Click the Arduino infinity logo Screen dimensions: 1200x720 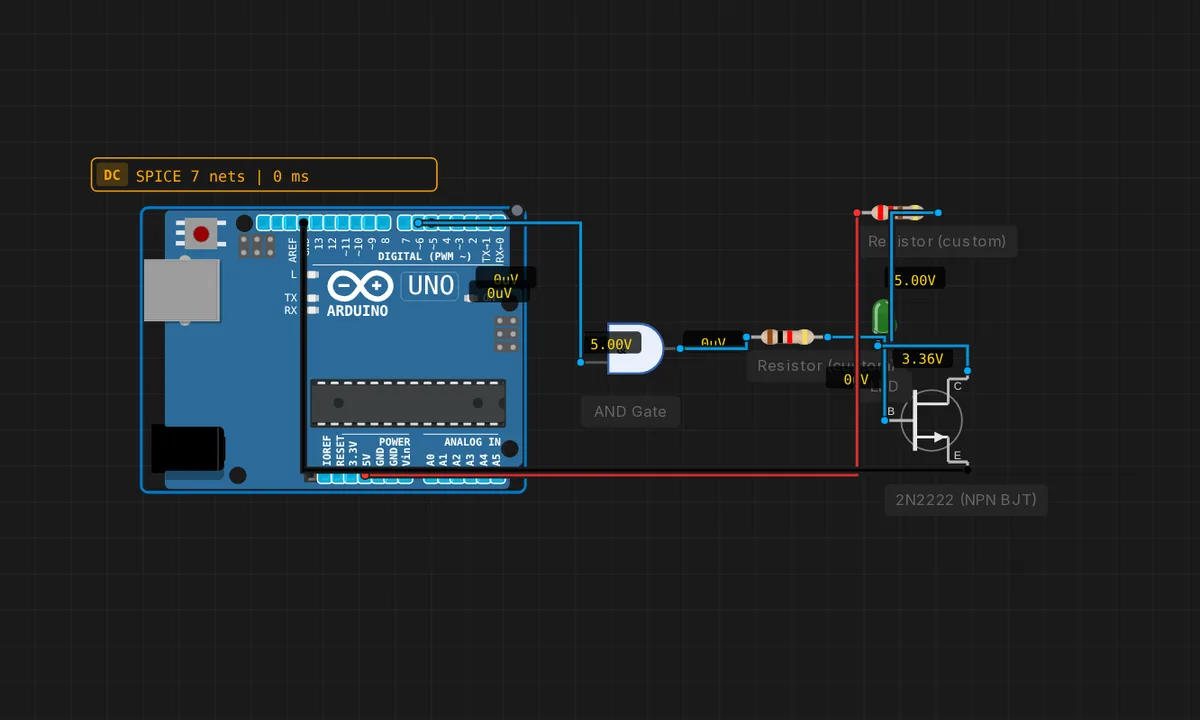[x=360, y=286]
